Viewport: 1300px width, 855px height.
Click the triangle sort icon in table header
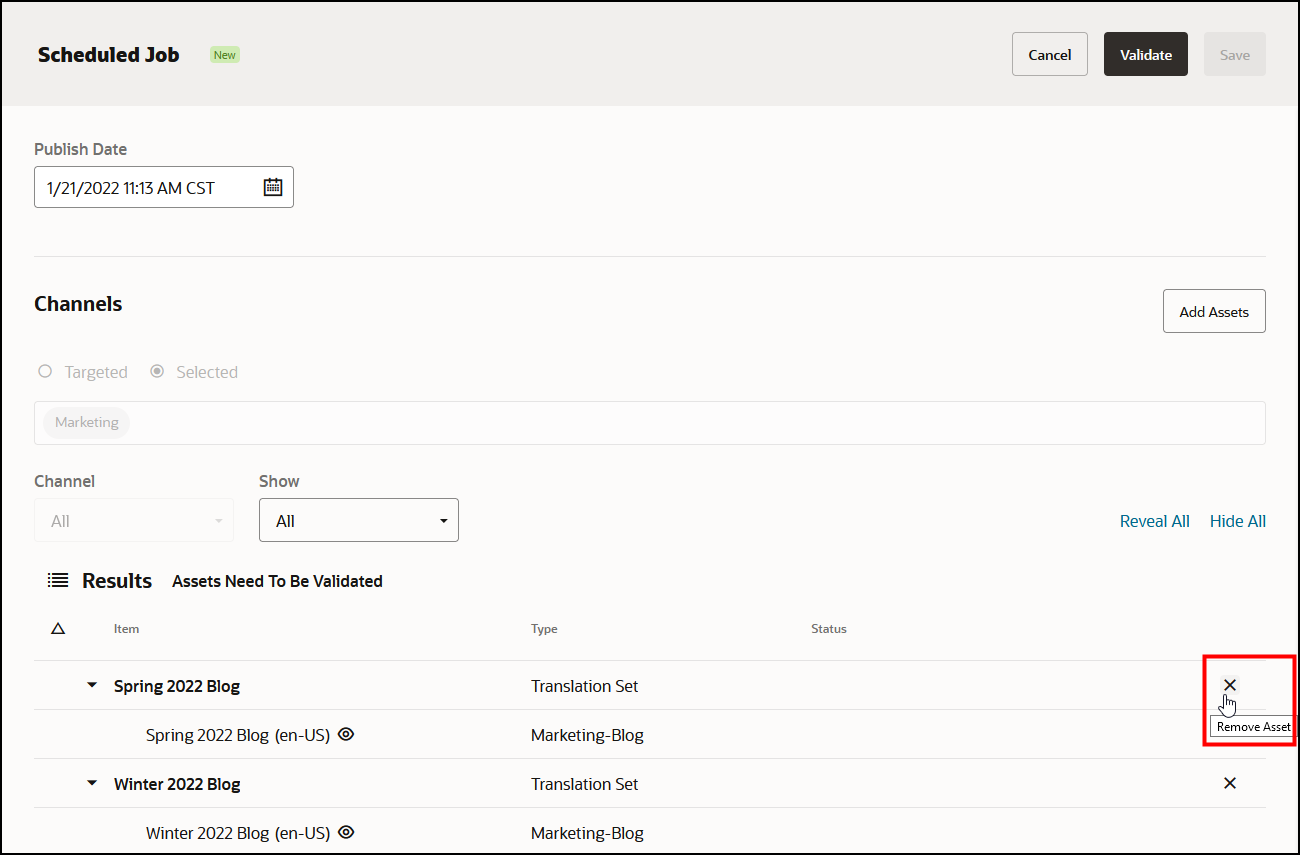tap(58, 629)
